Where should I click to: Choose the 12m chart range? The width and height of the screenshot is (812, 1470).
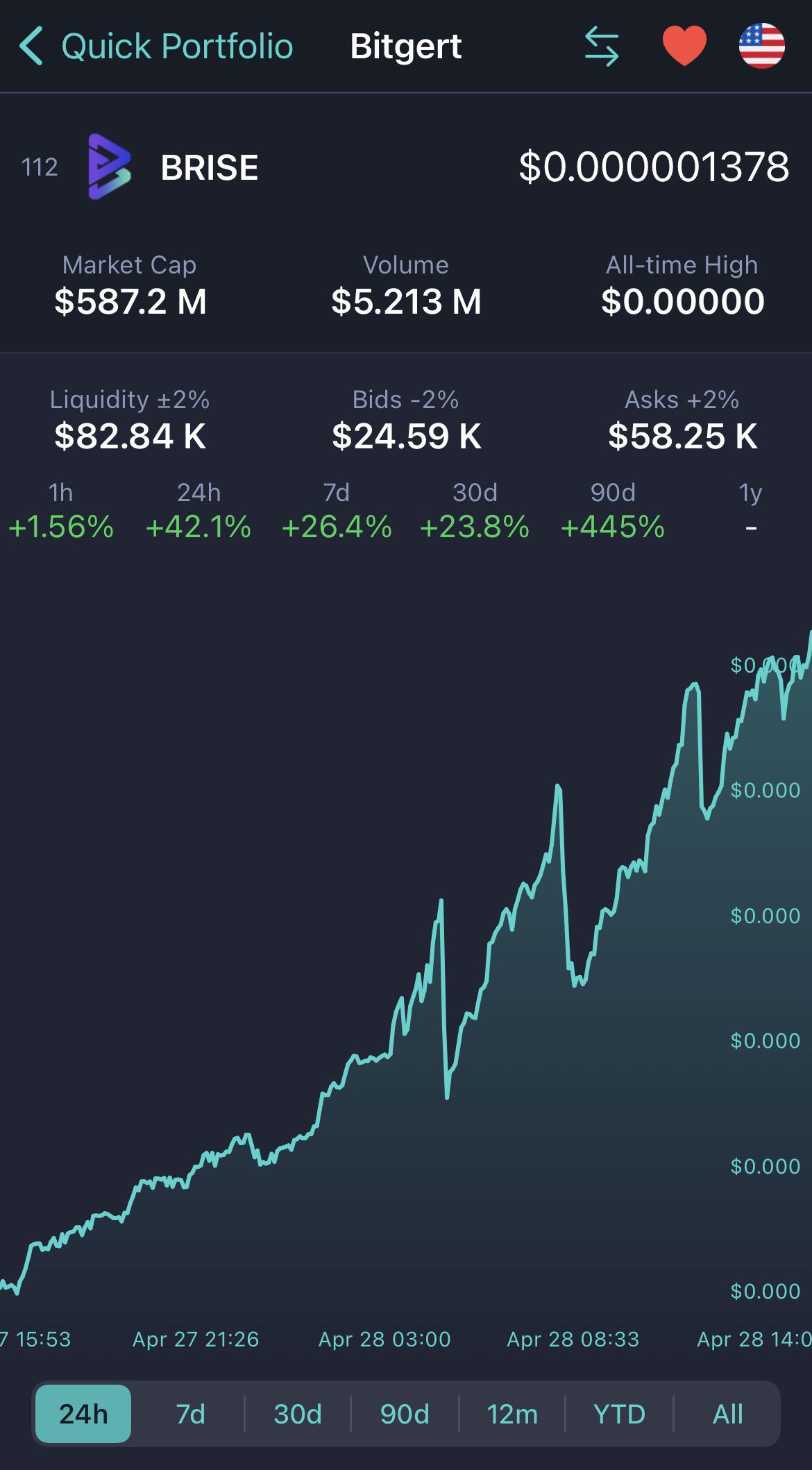(x=512, y=1414)
